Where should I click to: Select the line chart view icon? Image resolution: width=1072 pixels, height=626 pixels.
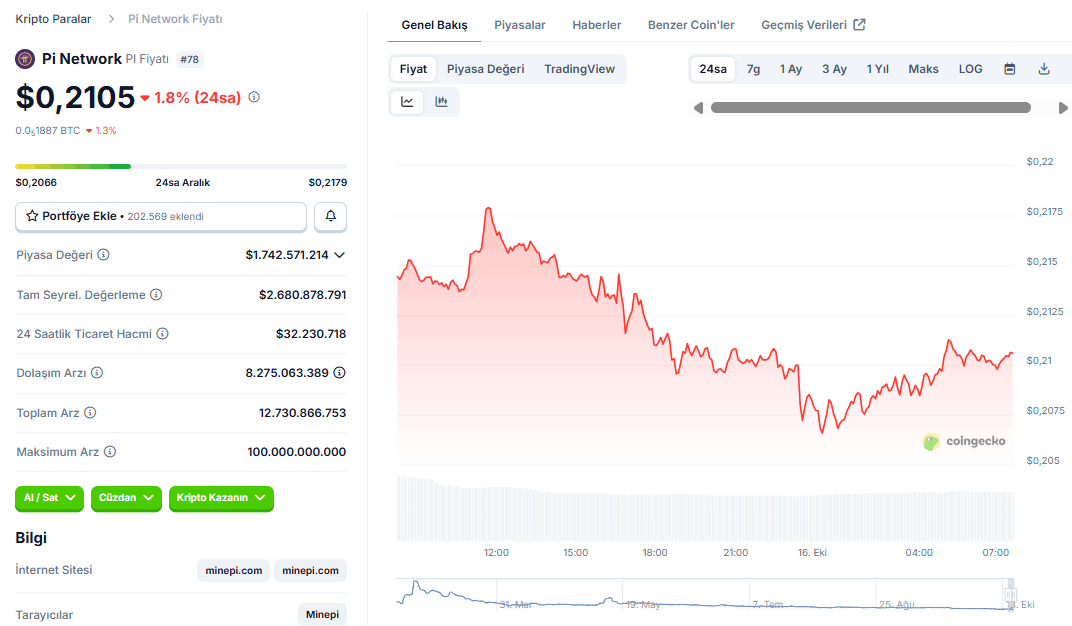click(x=407, y=102)
